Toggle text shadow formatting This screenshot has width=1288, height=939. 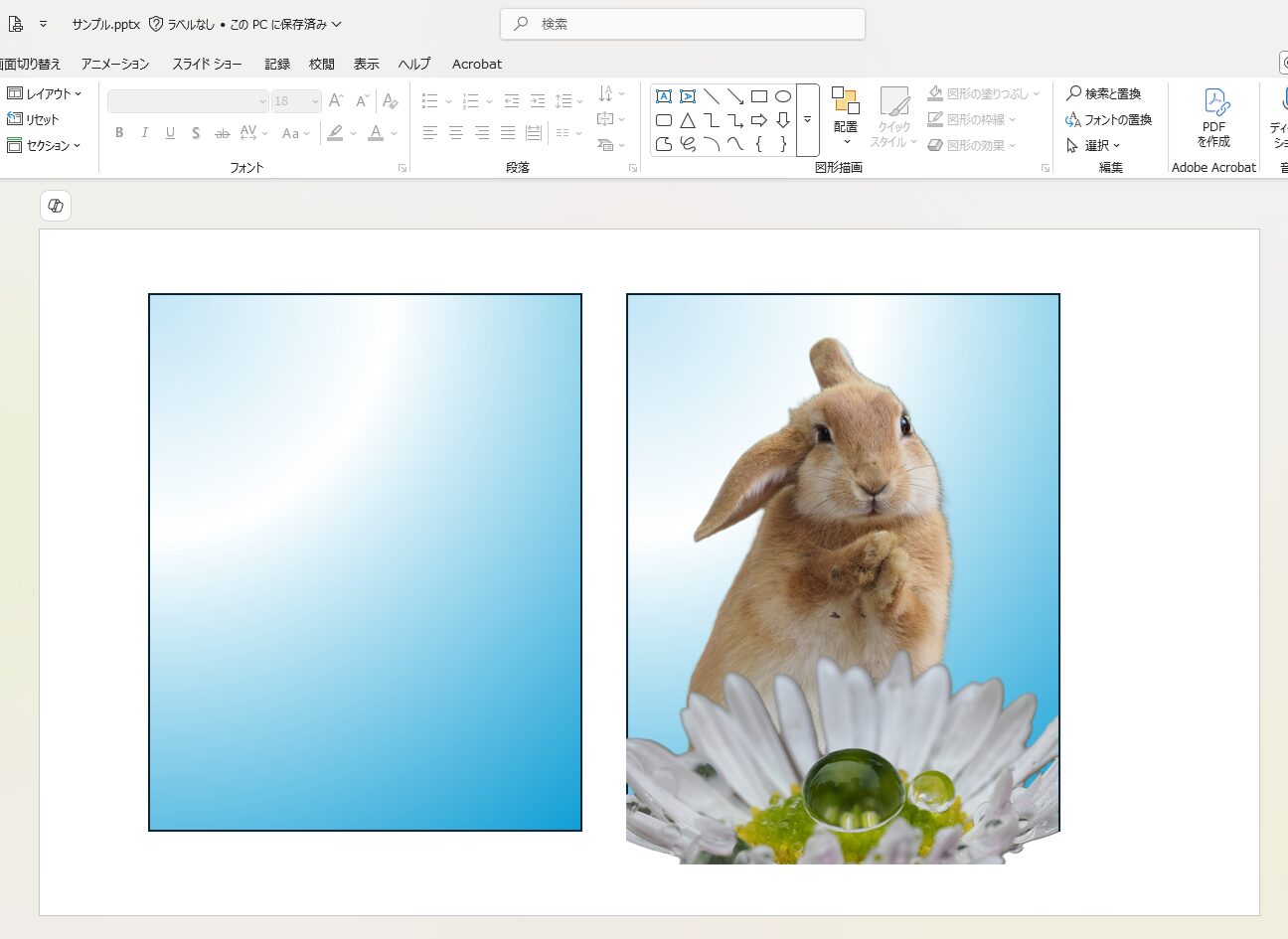[196, 133]
